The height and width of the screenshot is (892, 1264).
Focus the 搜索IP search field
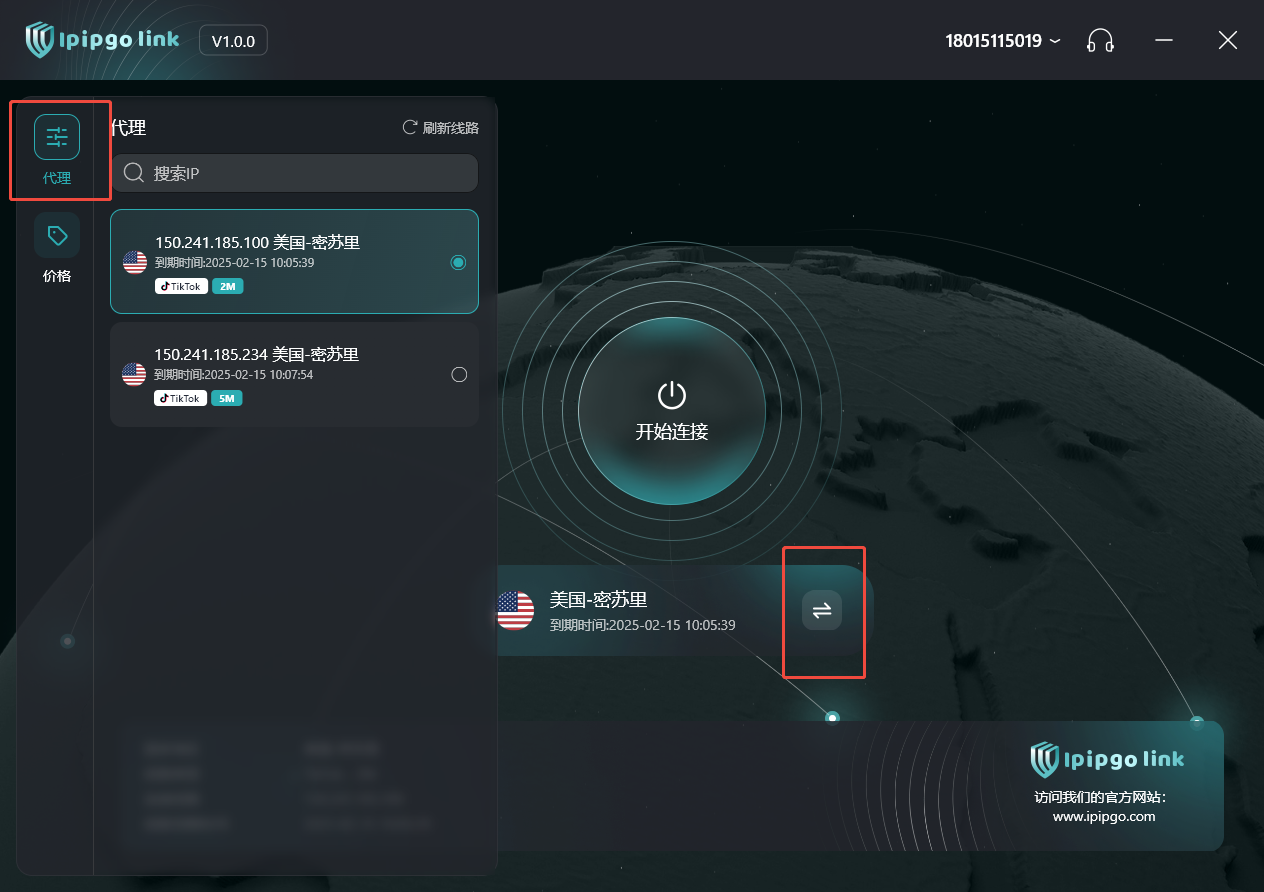(294, 173)
